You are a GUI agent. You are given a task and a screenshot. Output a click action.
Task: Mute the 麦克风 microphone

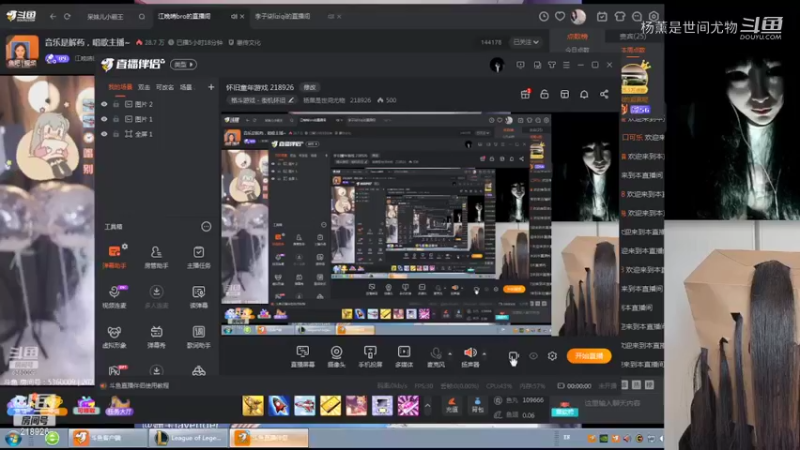coord(436,356)
